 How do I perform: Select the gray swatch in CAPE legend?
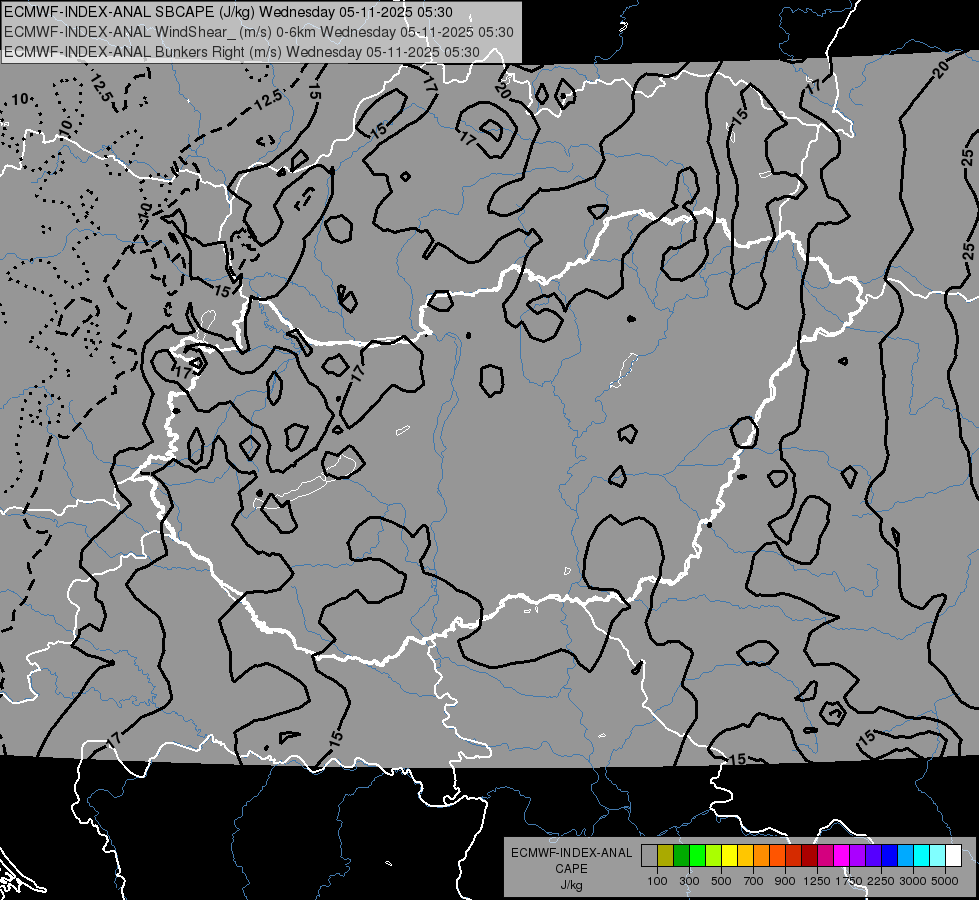pyautogui.click(x=649, y=855)
